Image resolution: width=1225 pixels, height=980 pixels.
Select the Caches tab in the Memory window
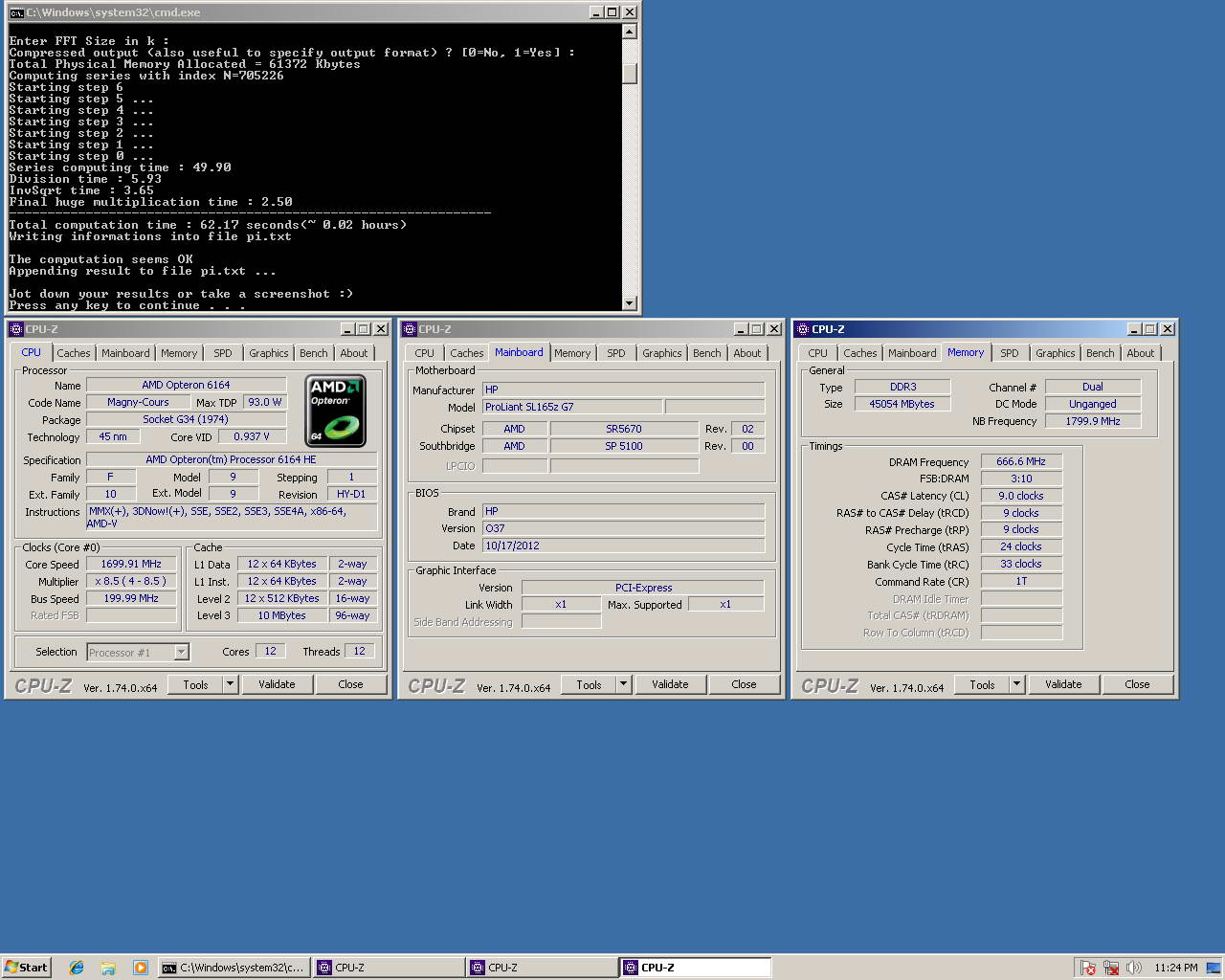[859, 353]
